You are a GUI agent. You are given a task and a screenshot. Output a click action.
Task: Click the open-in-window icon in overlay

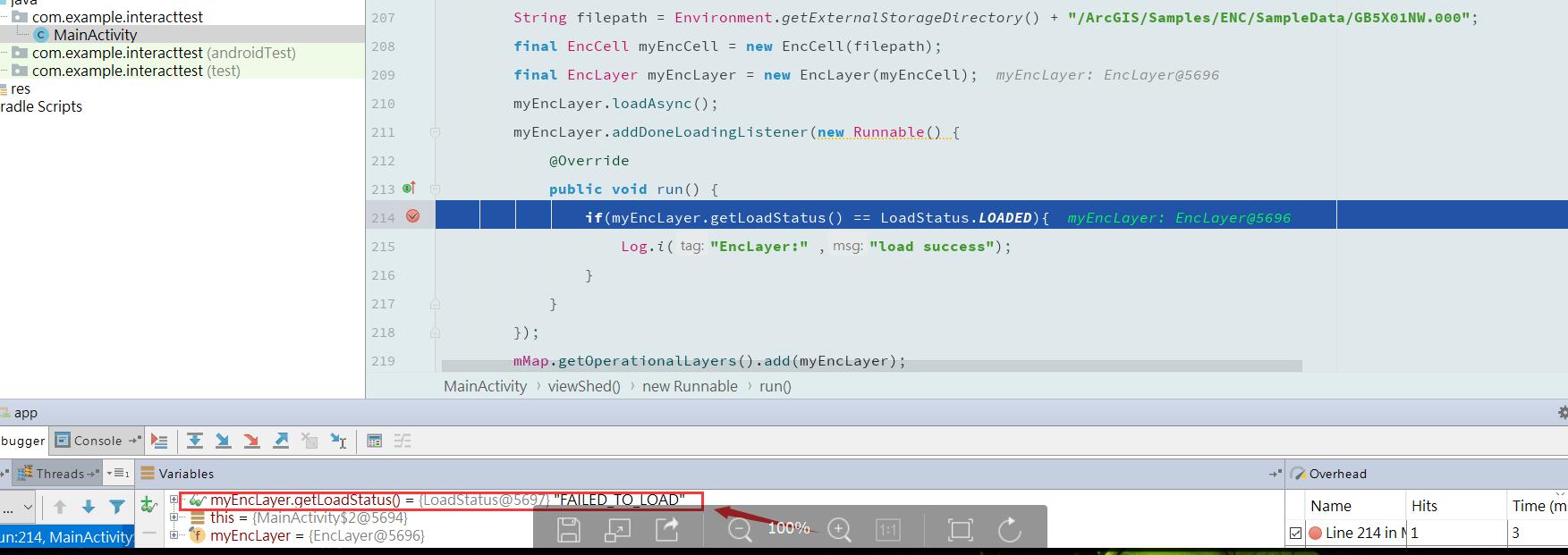[617, 529]
